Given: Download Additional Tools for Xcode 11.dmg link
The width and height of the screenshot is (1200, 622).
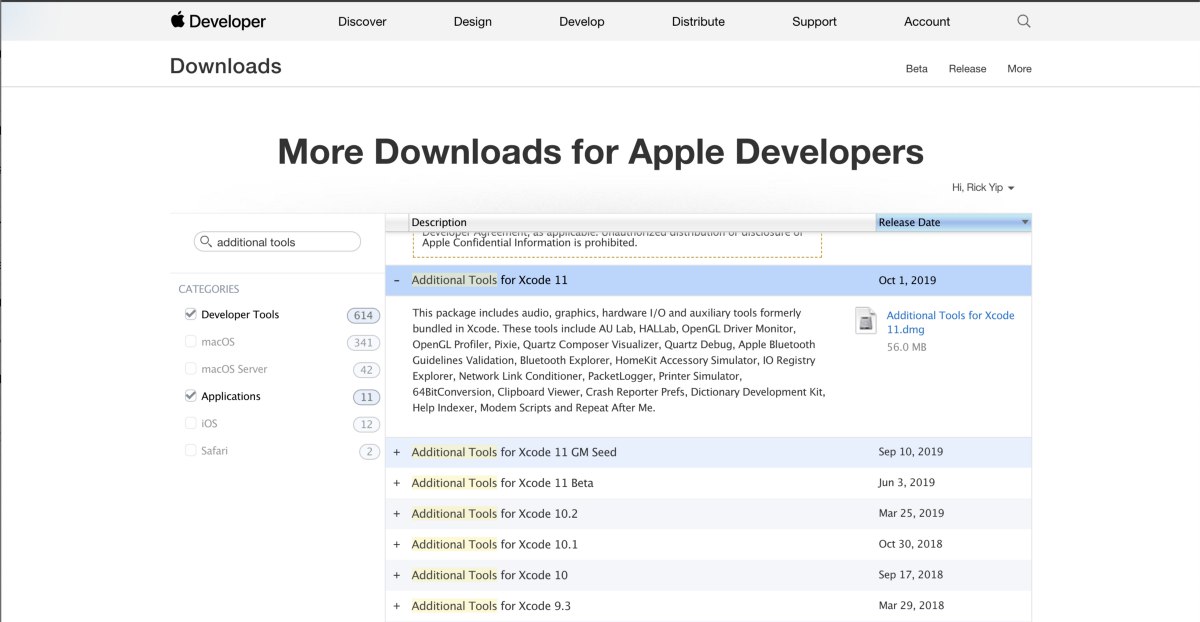Looking at the screenshot, I should click(950, 322).
